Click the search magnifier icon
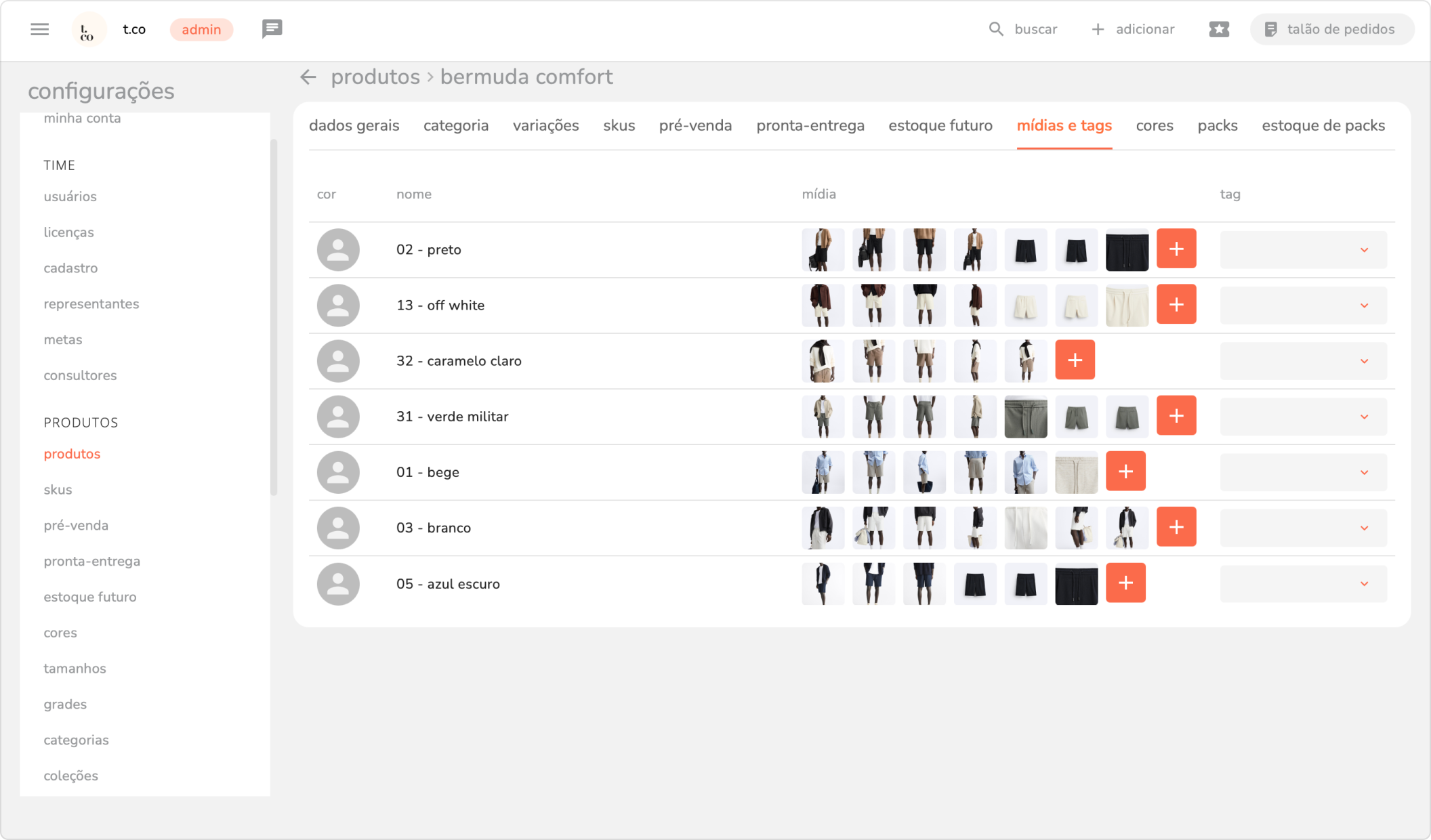The height and width of the screenshot is (840, 1431). (995, 29)
